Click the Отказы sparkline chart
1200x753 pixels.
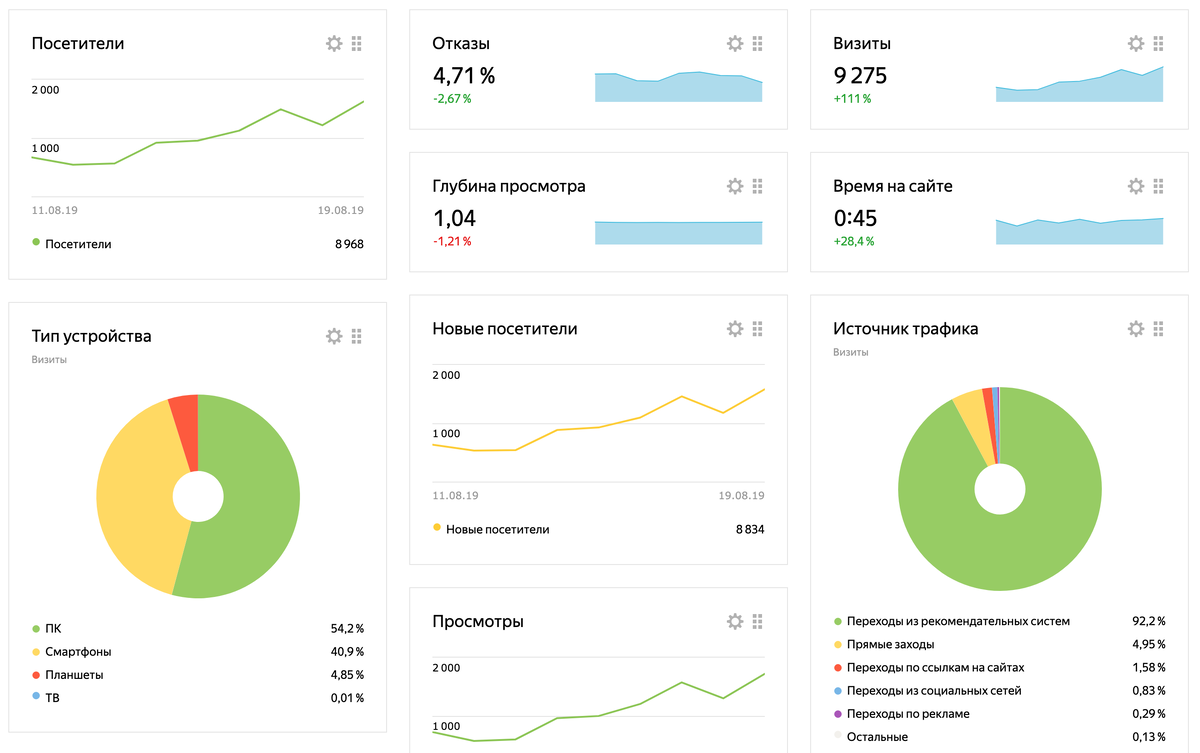(679, 86)
